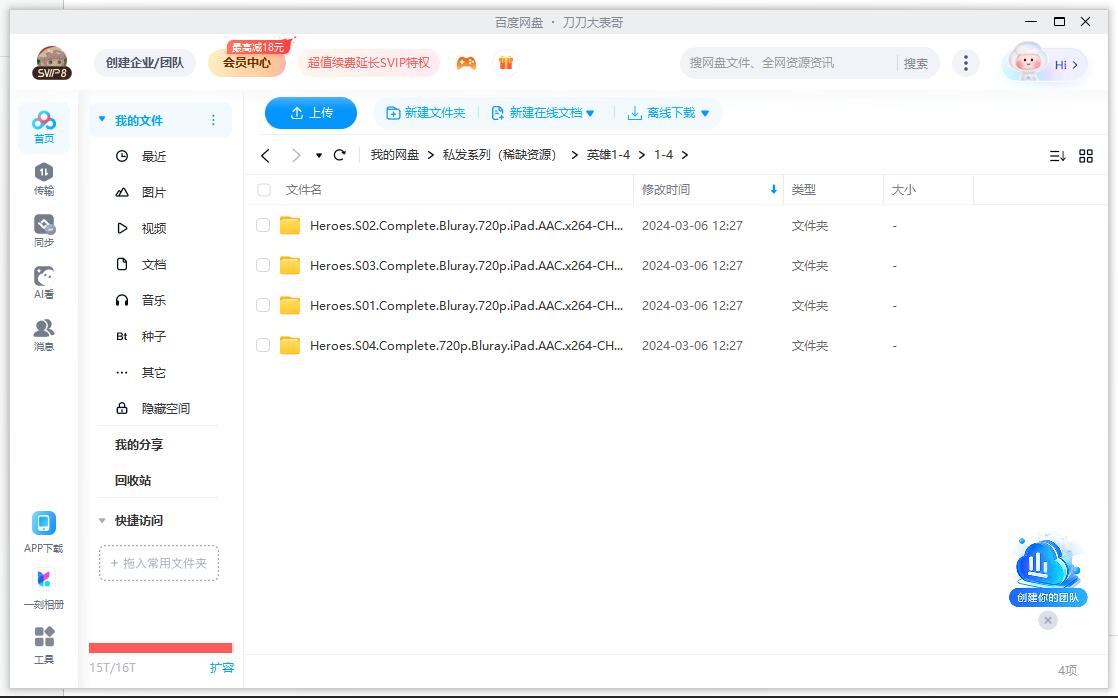Open 回收站 recycle bin
The width and height of the screenshot is (1118, 698).
pyautogui.click(x=133, y=481)
